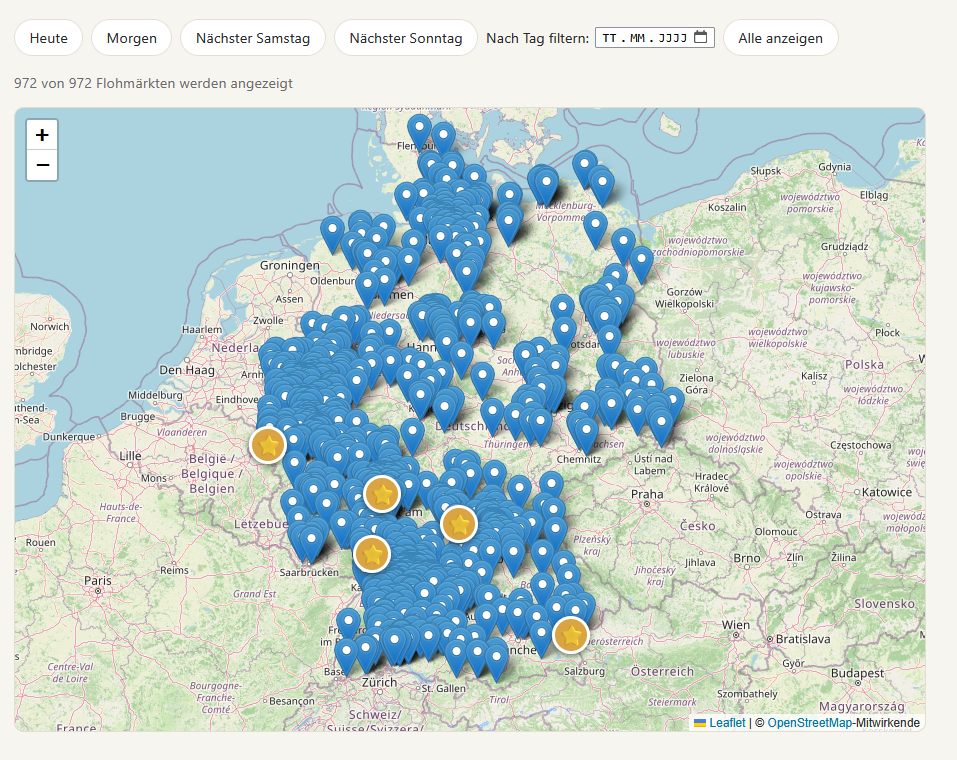
Task: Click the '972 von 972 Flohmärkten' count text
Action: [x=153, y=83]
